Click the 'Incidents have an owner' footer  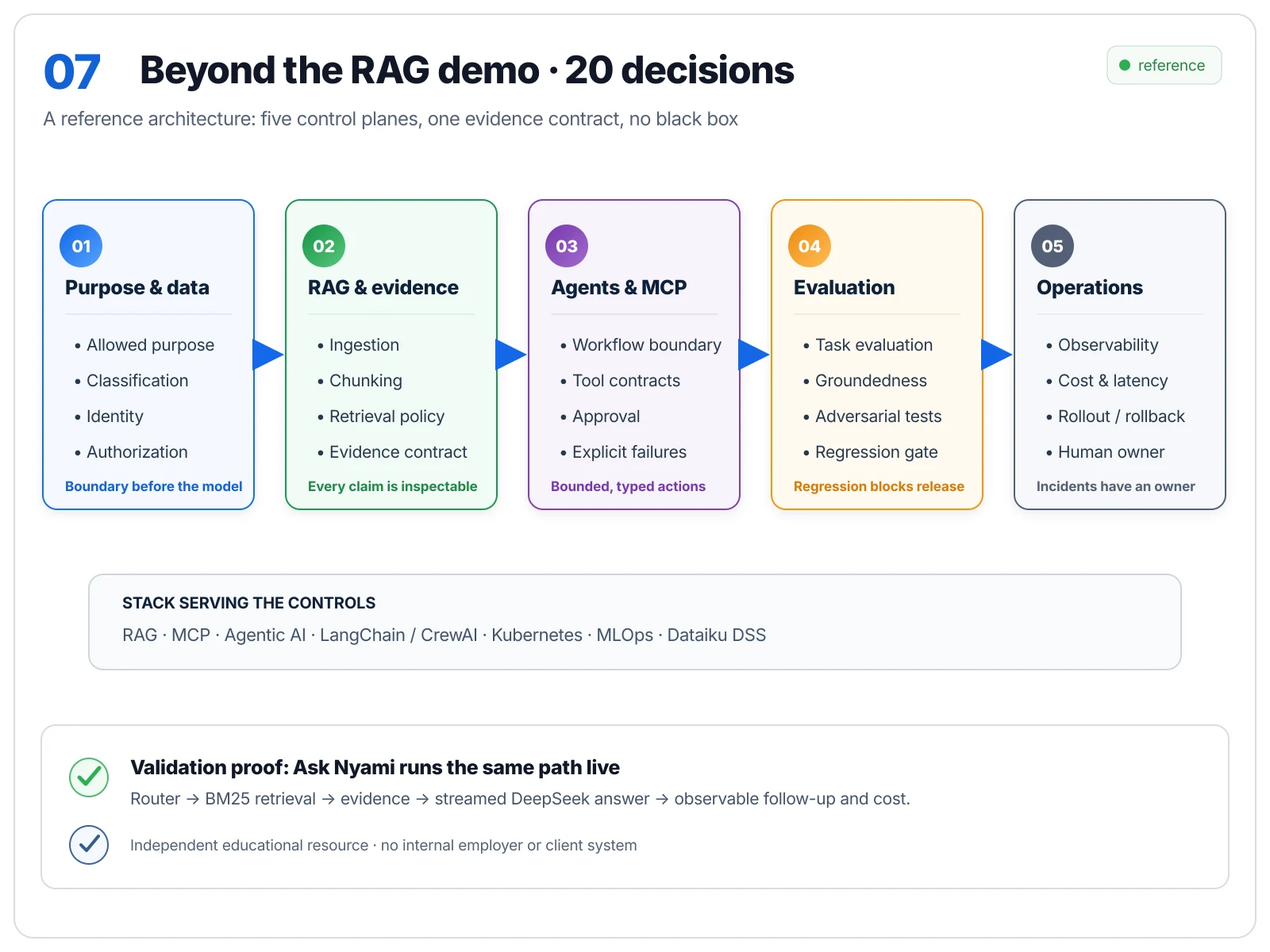pos(1115,486)
